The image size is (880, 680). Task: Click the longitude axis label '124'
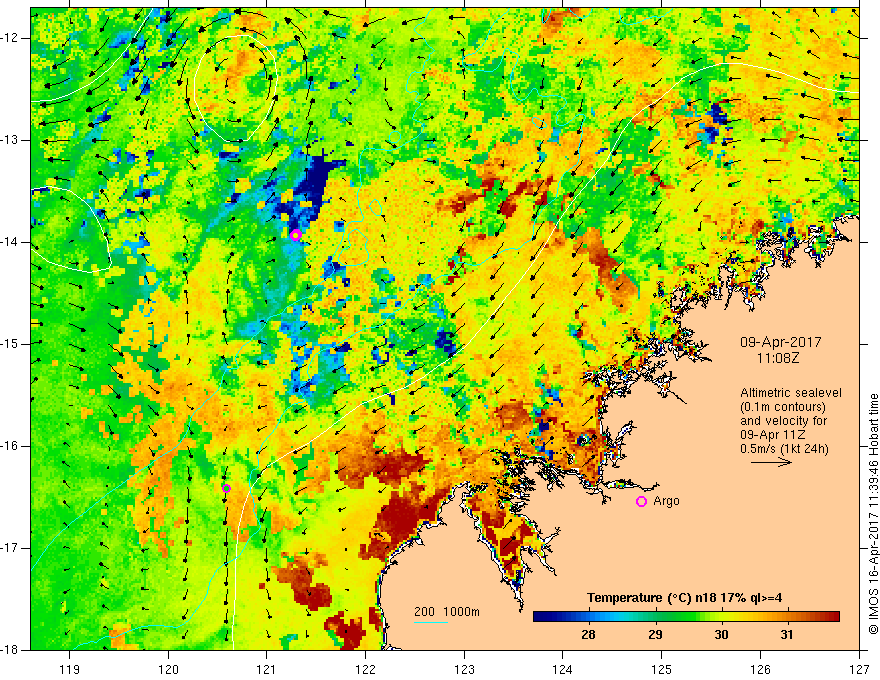[x=563, y=669]
